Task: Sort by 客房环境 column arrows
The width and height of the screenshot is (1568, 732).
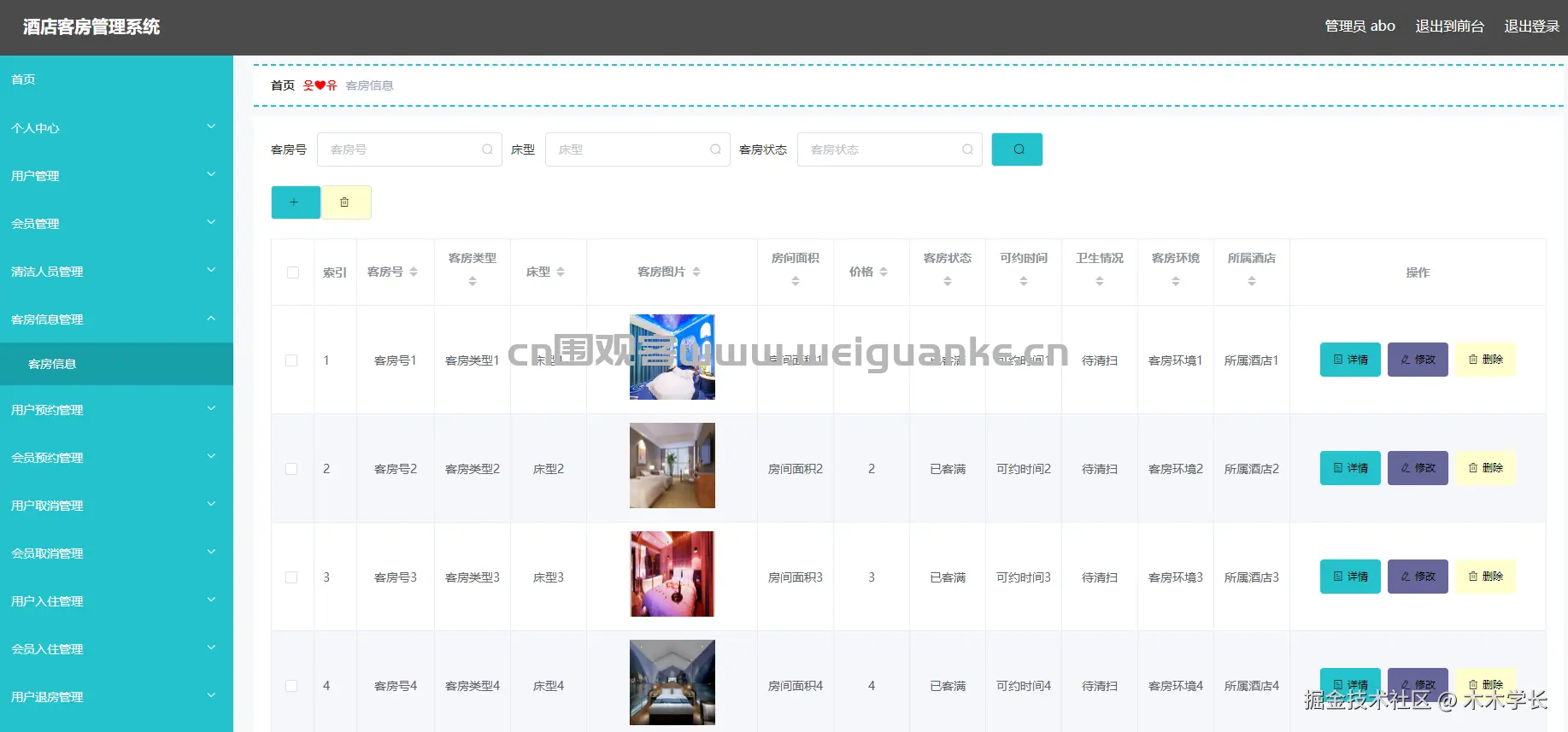Action: click(1176, 281)
